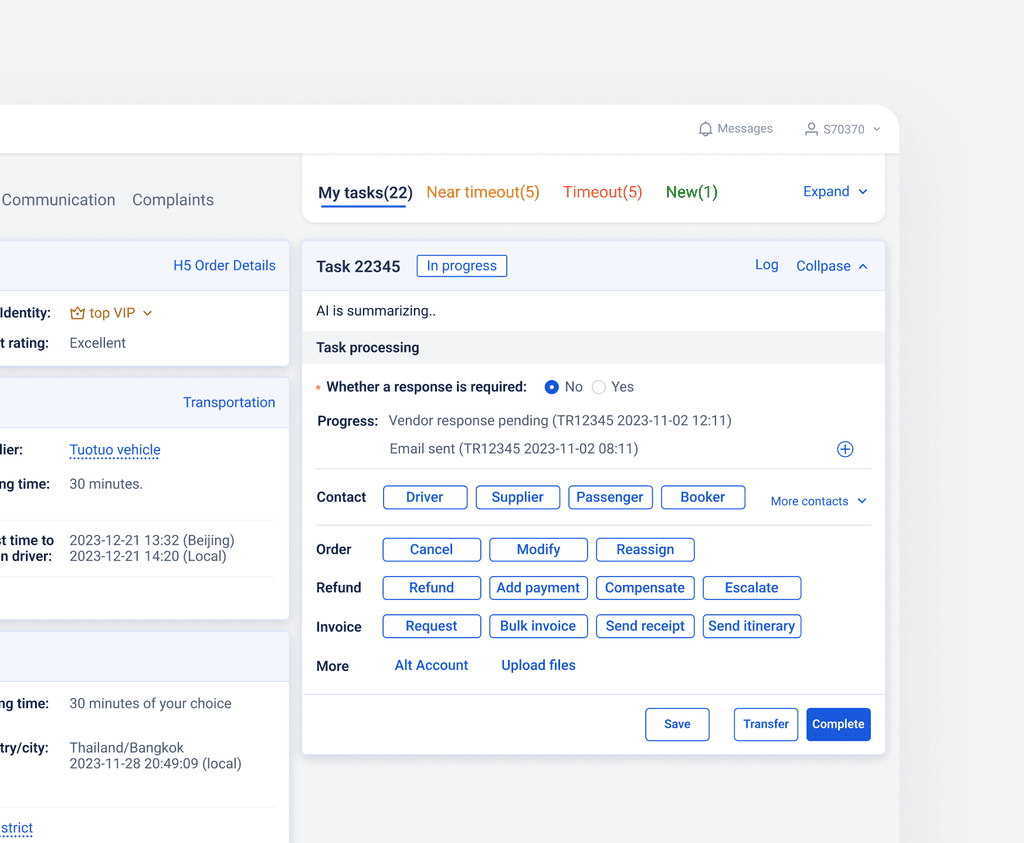This screenshot has width=1024, height=843.
Task: Contact the Driver
Action: [x=425, y=498]
